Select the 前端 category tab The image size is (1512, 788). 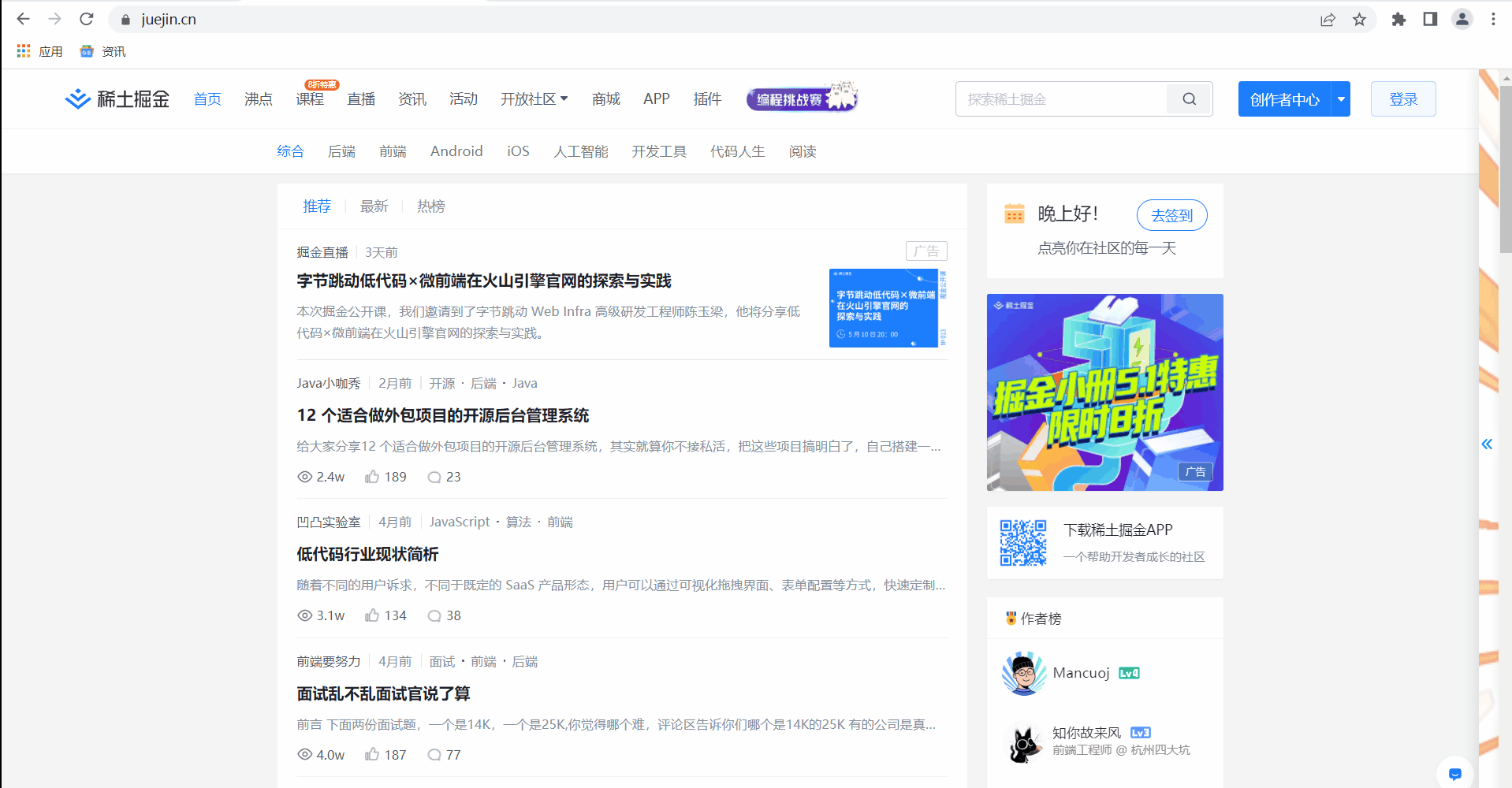click(x=393, y=151)
